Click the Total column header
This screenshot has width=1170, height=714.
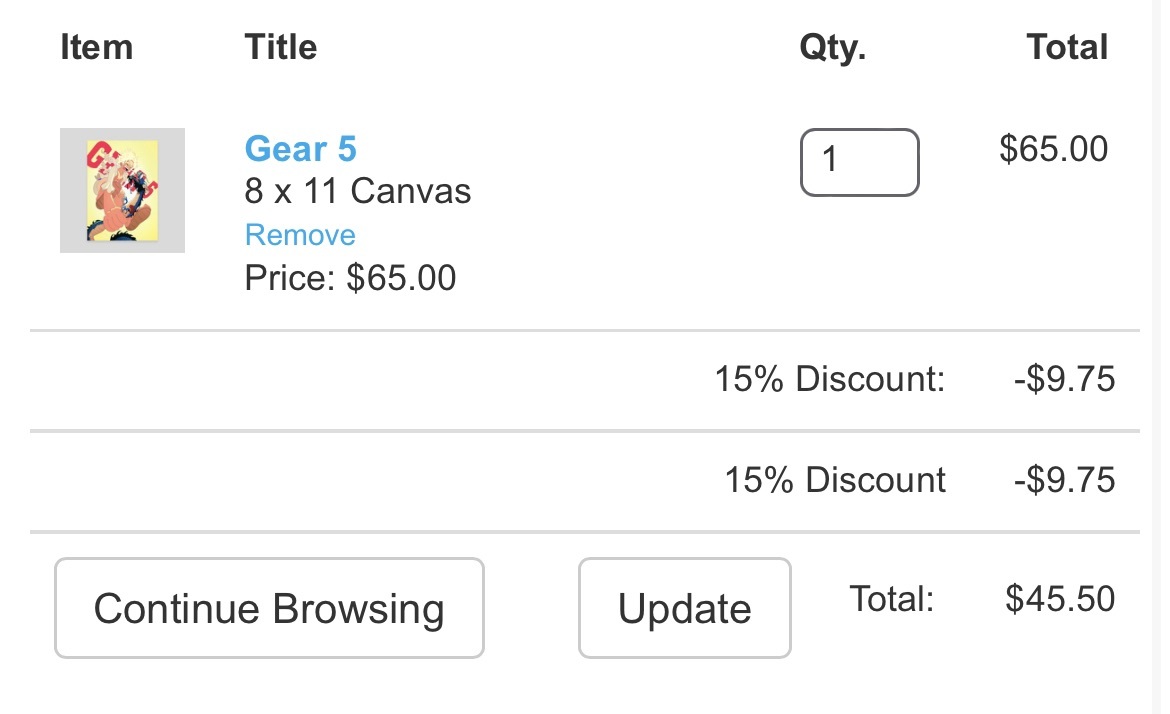pos(1067,47)
